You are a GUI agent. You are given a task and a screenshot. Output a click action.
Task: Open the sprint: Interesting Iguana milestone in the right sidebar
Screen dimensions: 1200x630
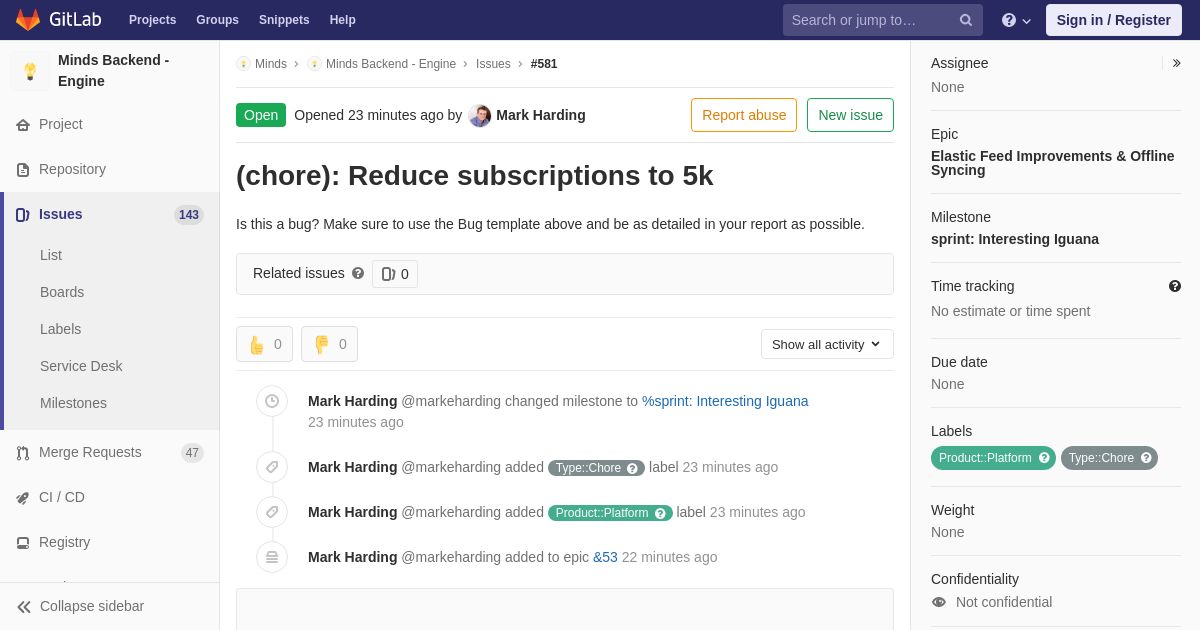point(1015,239)
